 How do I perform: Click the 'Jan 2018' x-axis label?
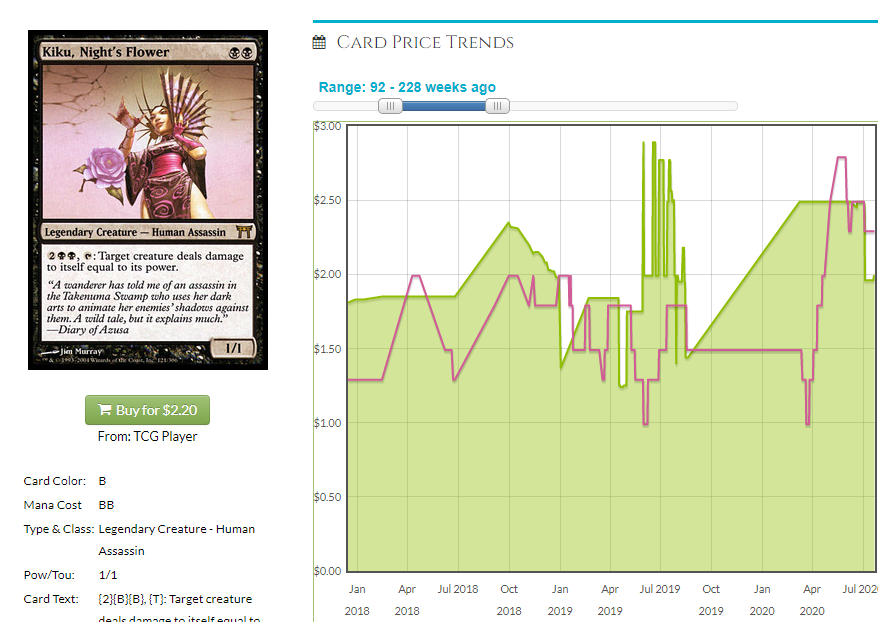[357, 600]
